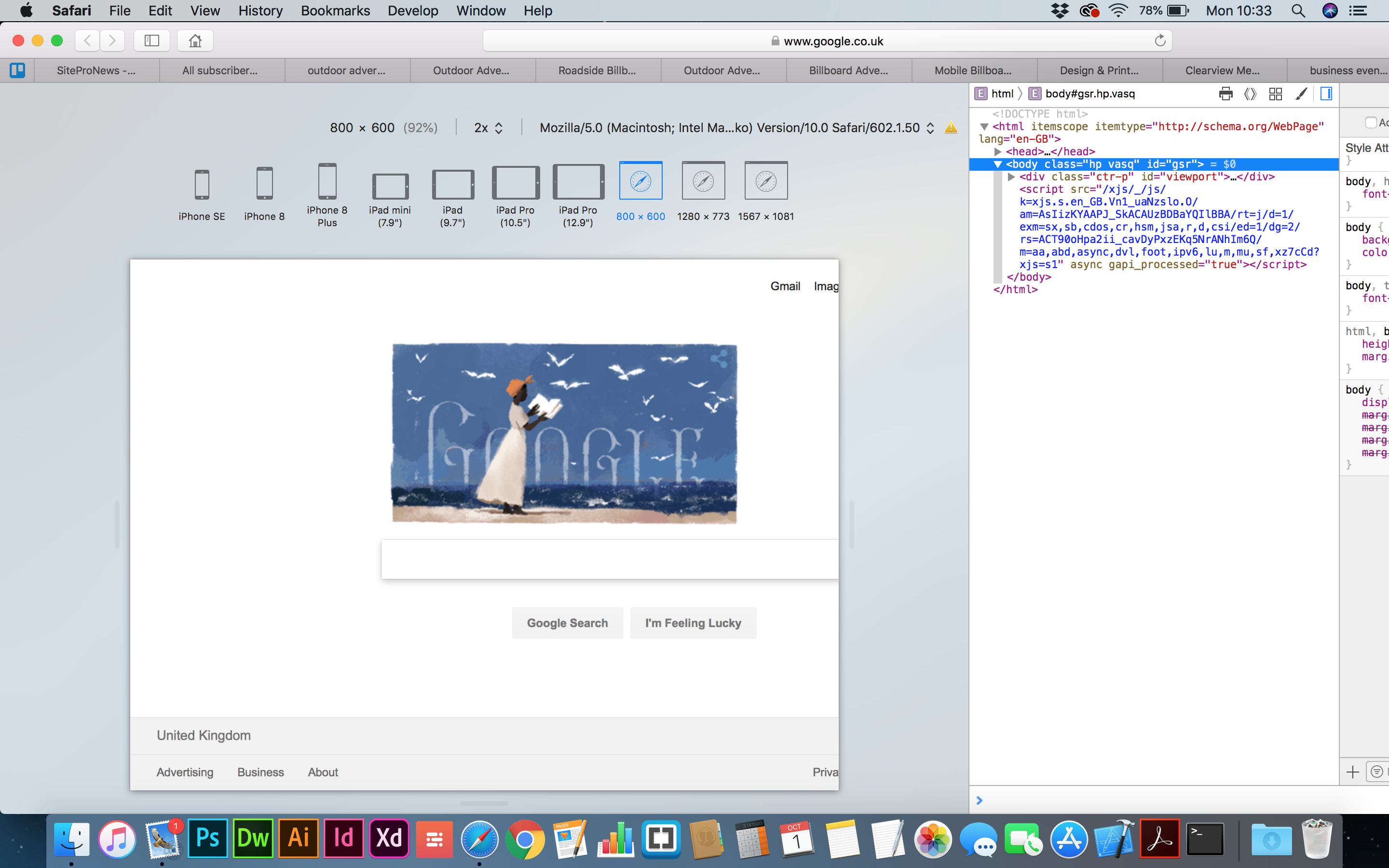This screenshot has height=868, width=1389.
Task: Open the Gmail link
Action: 785,286
